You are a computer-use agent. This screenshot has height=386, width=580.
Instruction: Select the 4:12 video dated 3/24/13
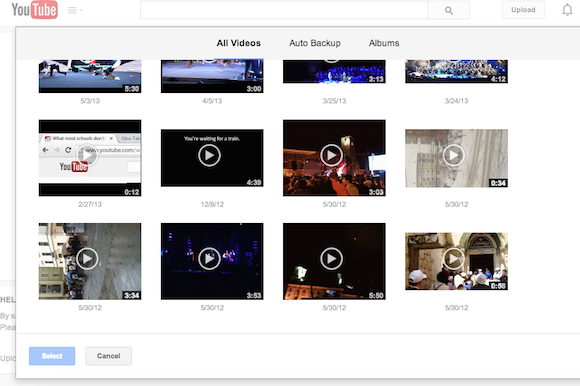456,71
